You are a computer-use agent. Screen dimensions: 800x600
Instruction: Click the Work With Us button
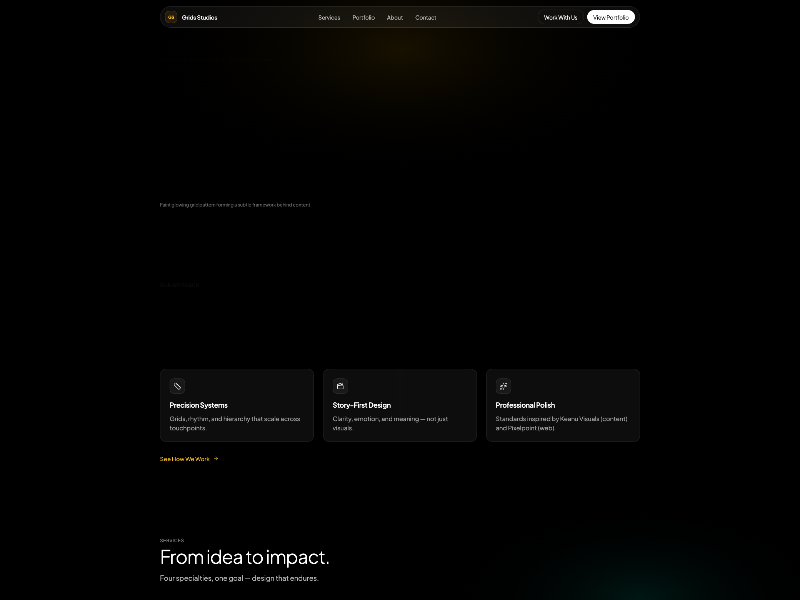[559, 17]
